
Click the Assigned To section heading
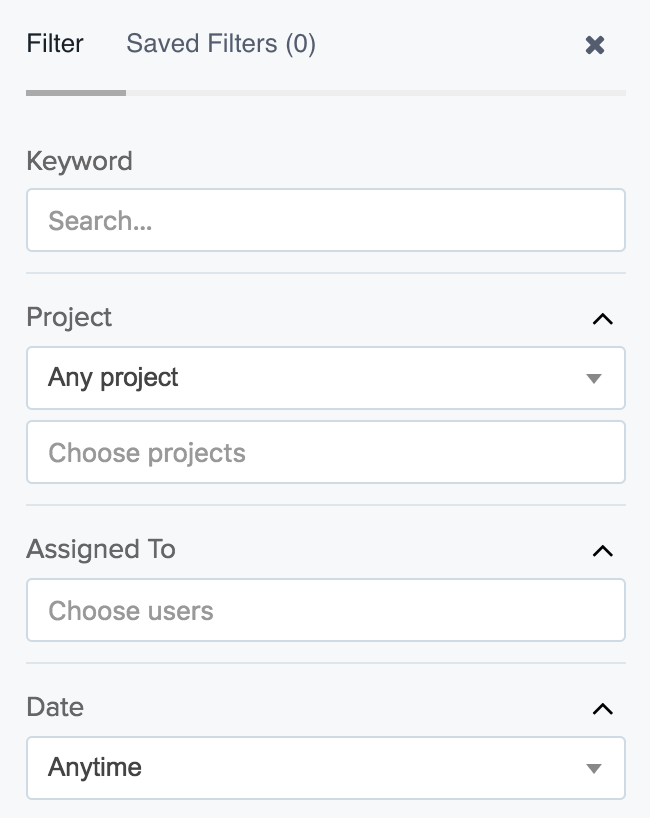[x=101, y=549]
